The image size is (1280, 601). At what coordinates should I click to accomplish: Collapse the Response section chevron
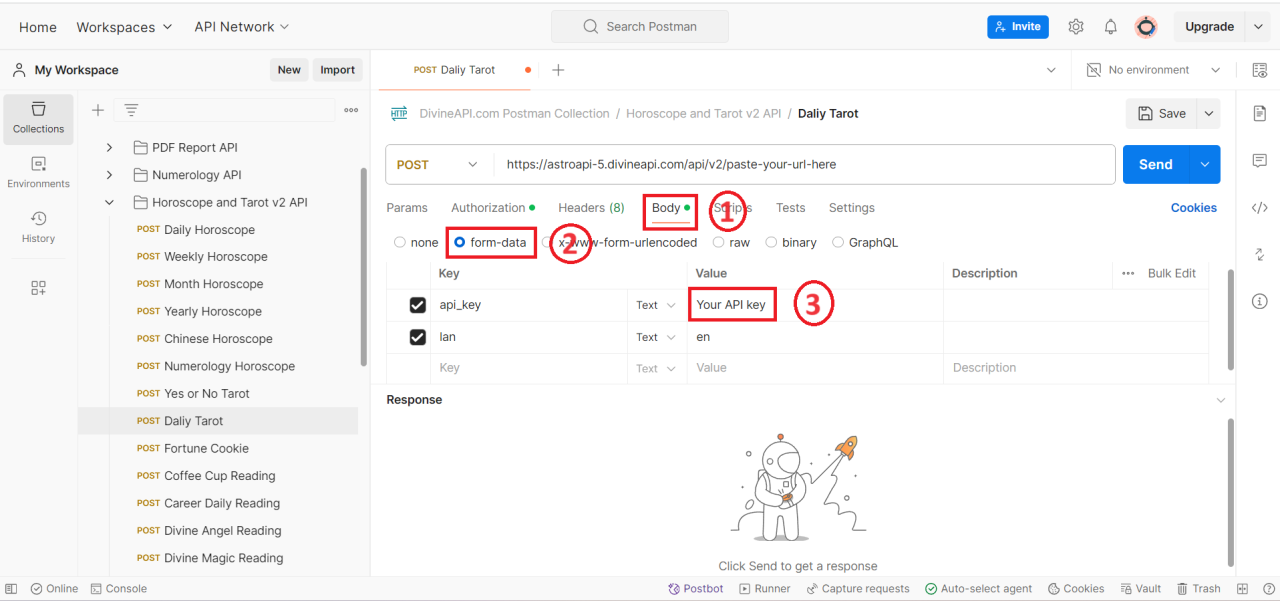click(1220, 400)
